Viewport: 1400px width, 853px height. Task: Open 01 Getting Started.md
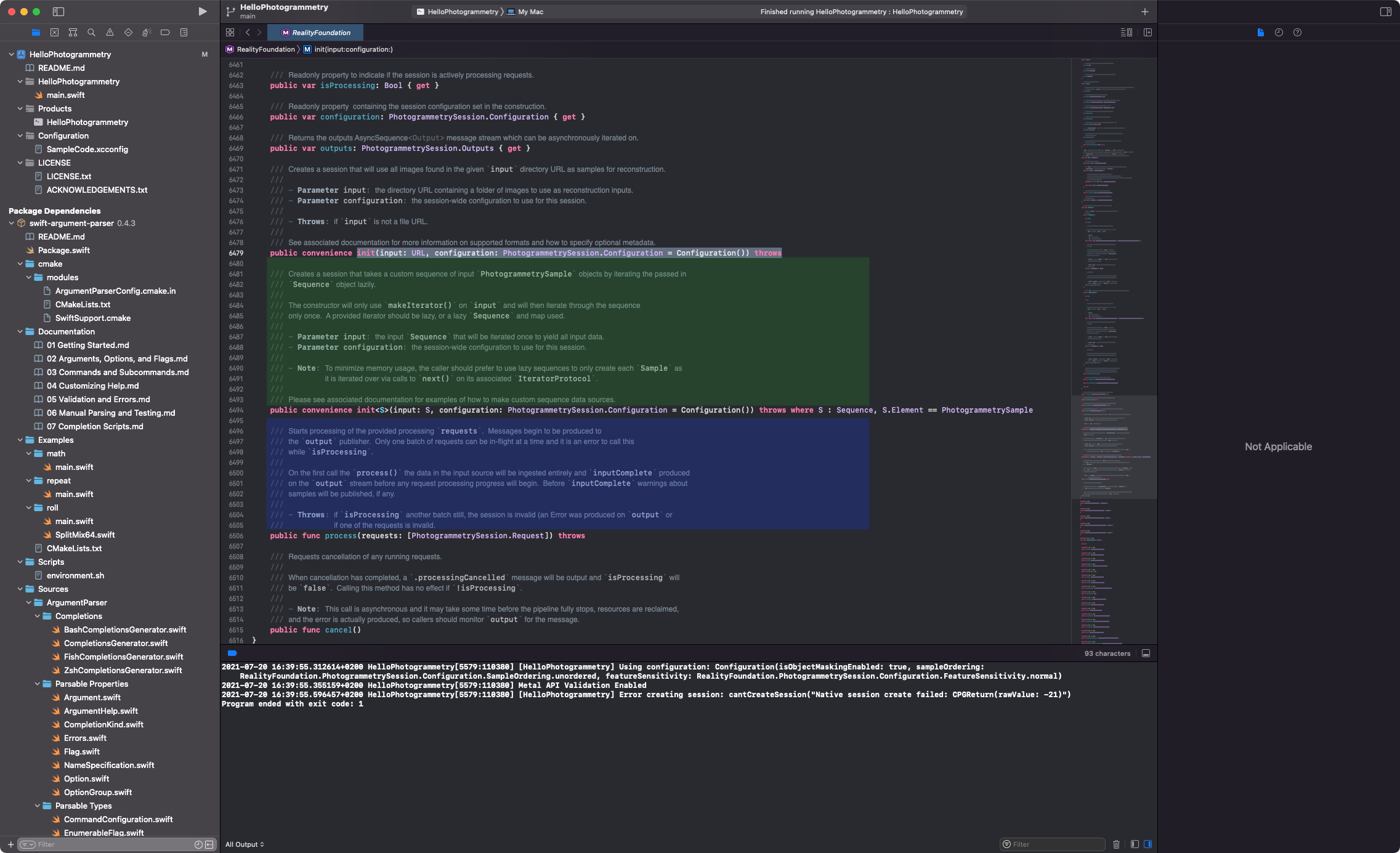click(87, 345)
